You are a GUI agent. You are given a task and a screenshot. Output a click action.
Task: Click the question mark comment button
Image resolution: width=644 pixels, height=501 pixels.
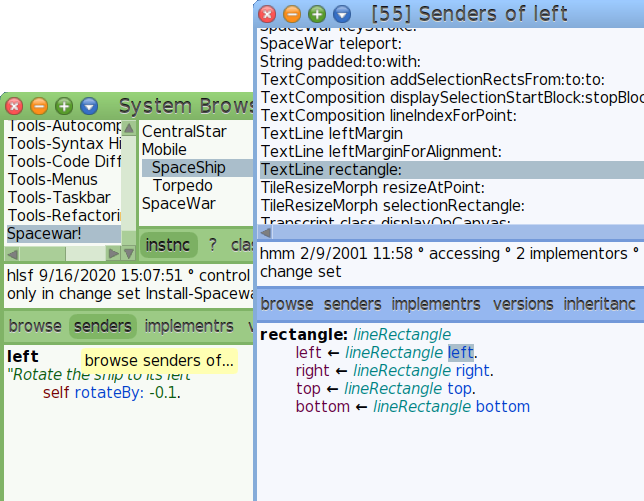point(211,245)
